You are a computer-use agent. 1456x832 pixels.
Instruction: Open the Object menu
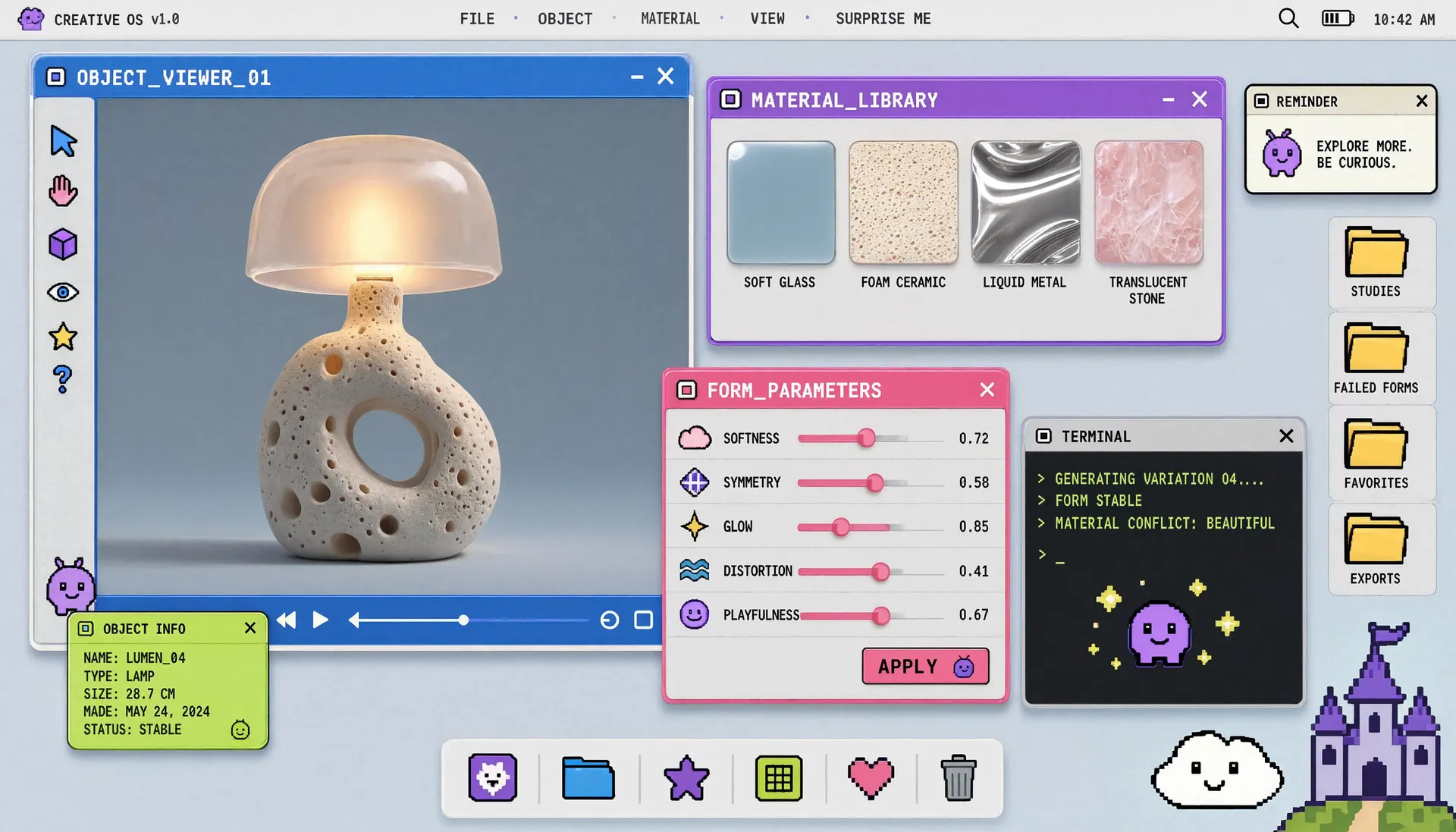click(x=565, y=19)
